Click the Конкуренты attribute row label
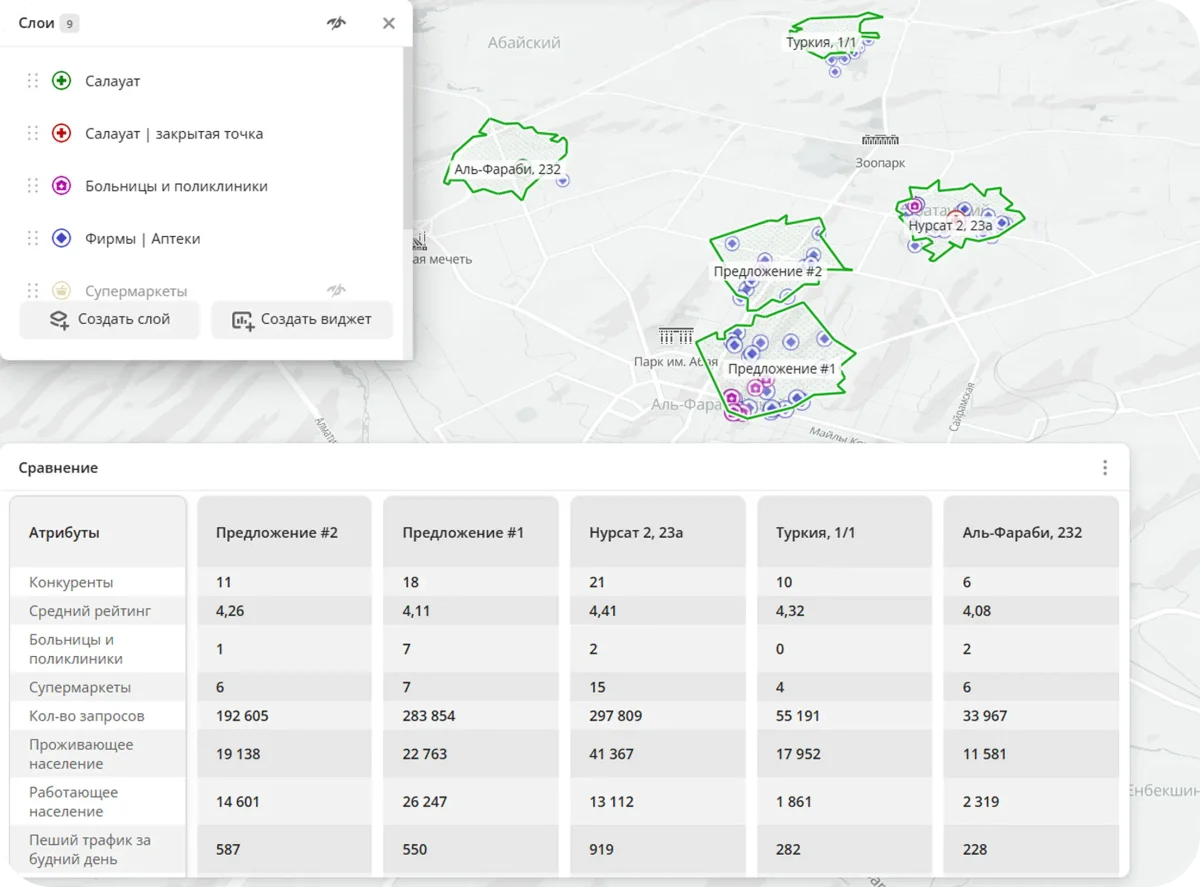Viewport: 1200px width, 887px height. point(71,582)
